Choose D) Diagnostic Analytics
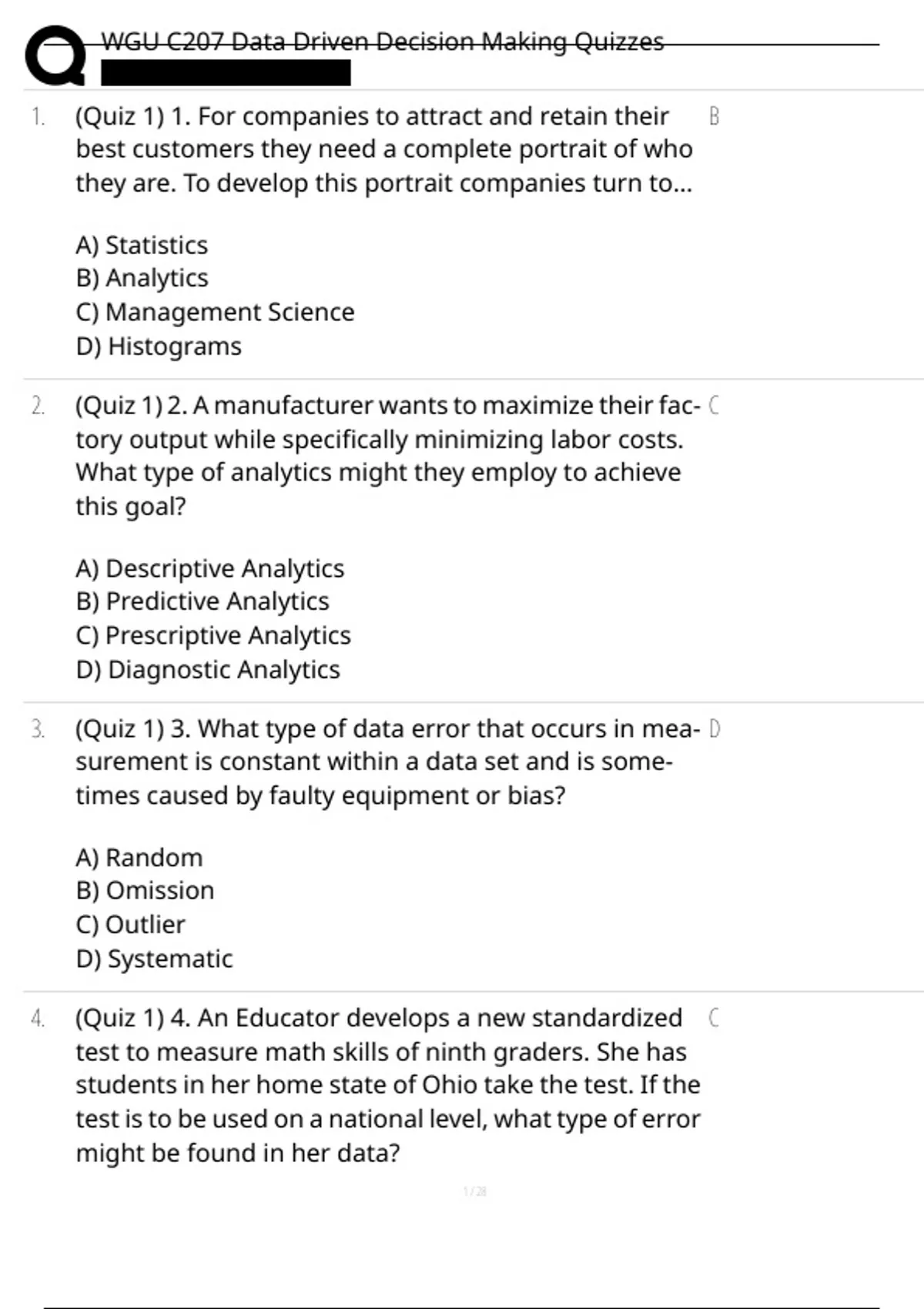 click(208, 670)
